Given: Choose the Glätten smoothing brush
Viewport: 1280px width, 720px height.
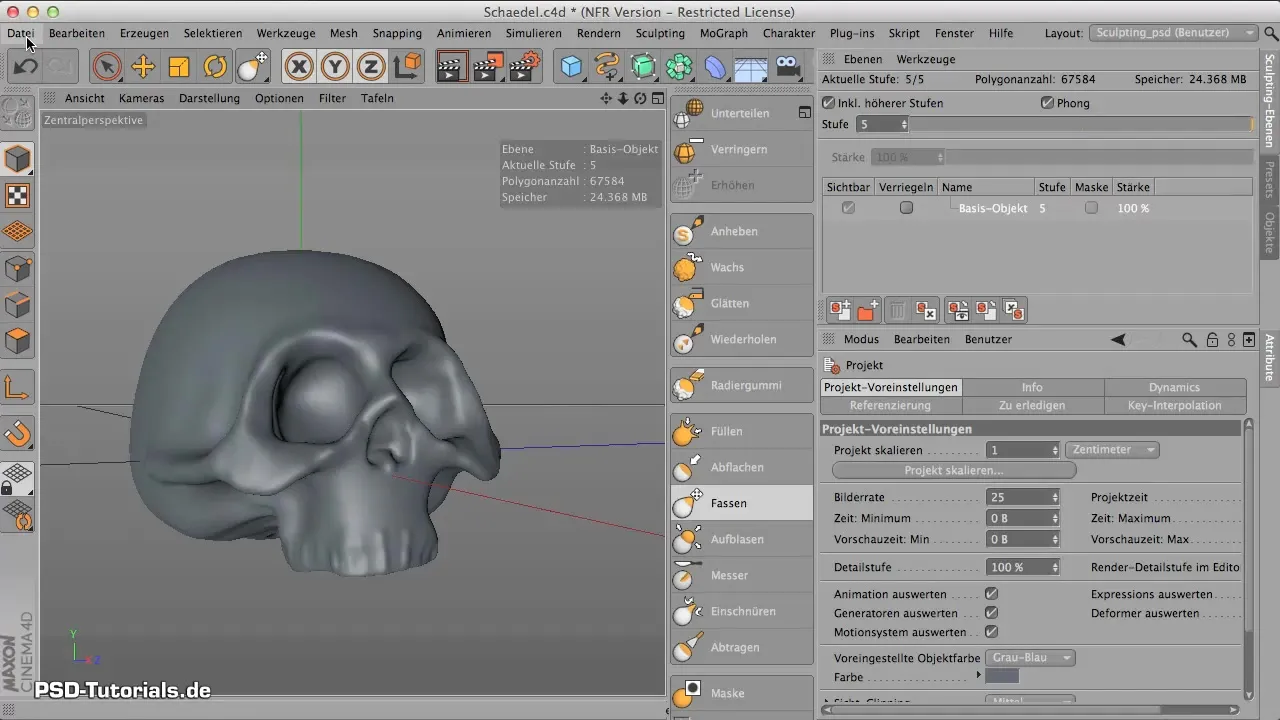Looking at the screenshot, I should tap(741, 304).
